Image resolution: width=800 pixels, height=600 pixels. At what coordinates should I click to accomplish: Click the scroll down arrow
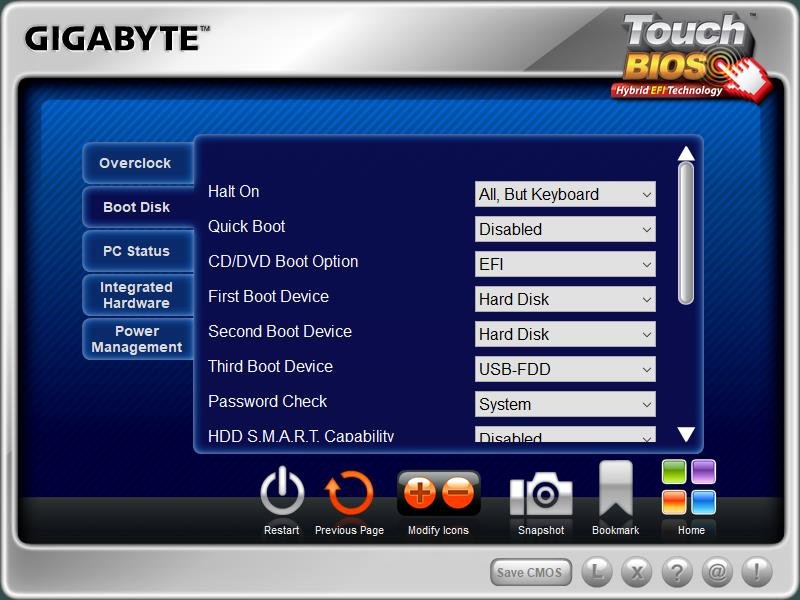686,434
